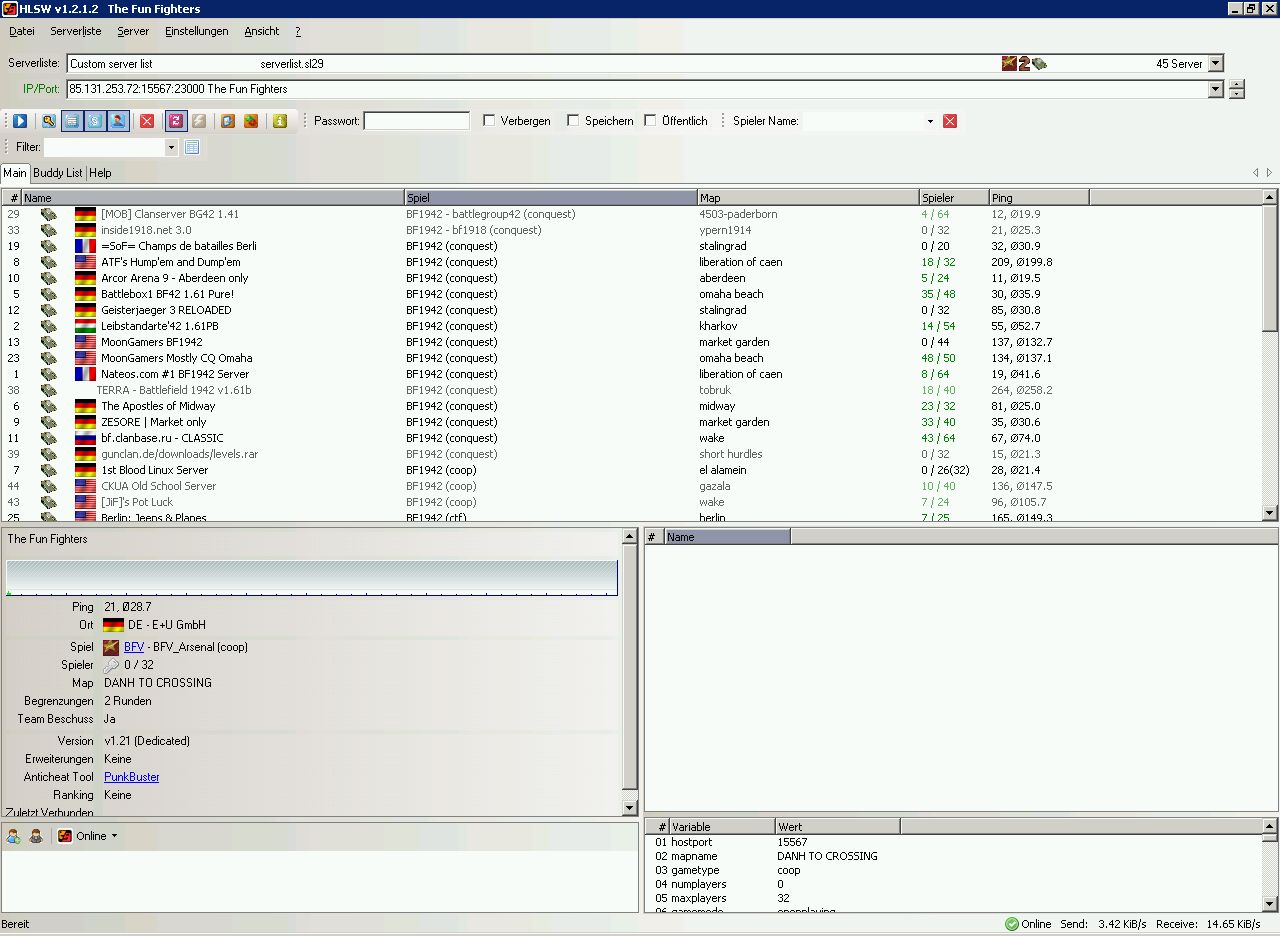Select the ZESORE | Market only server row

[632, 422]
